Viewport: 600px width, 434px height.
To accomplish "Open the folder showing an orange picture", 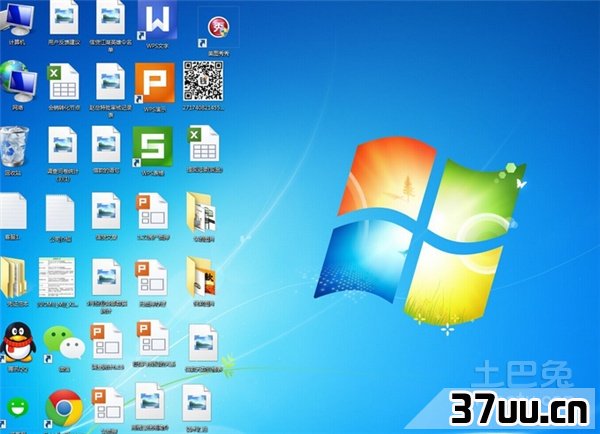I will point(201,277).
